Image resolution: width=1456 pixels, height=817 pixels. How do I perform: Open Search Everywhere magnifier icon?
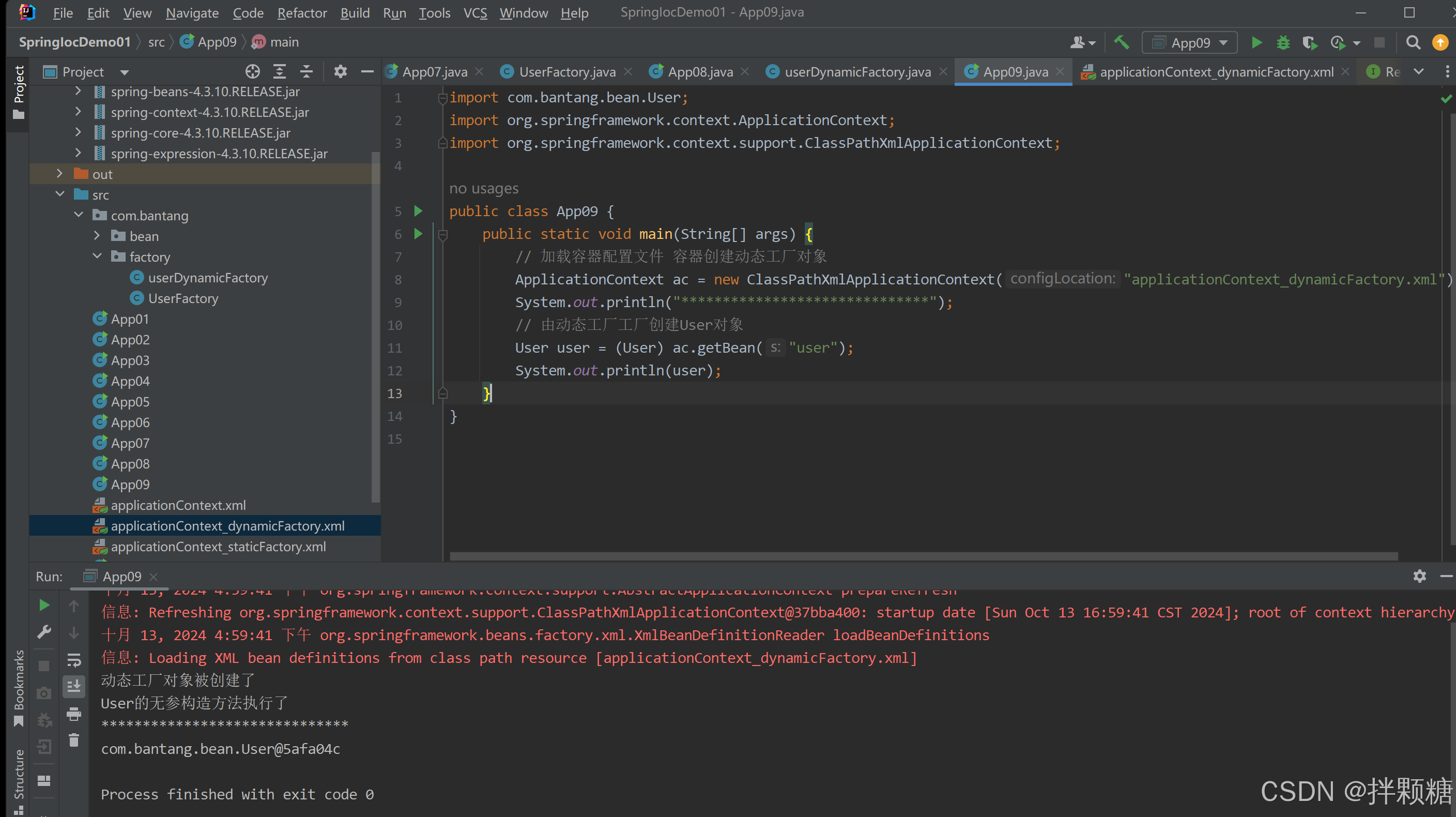pos(1413,43)
